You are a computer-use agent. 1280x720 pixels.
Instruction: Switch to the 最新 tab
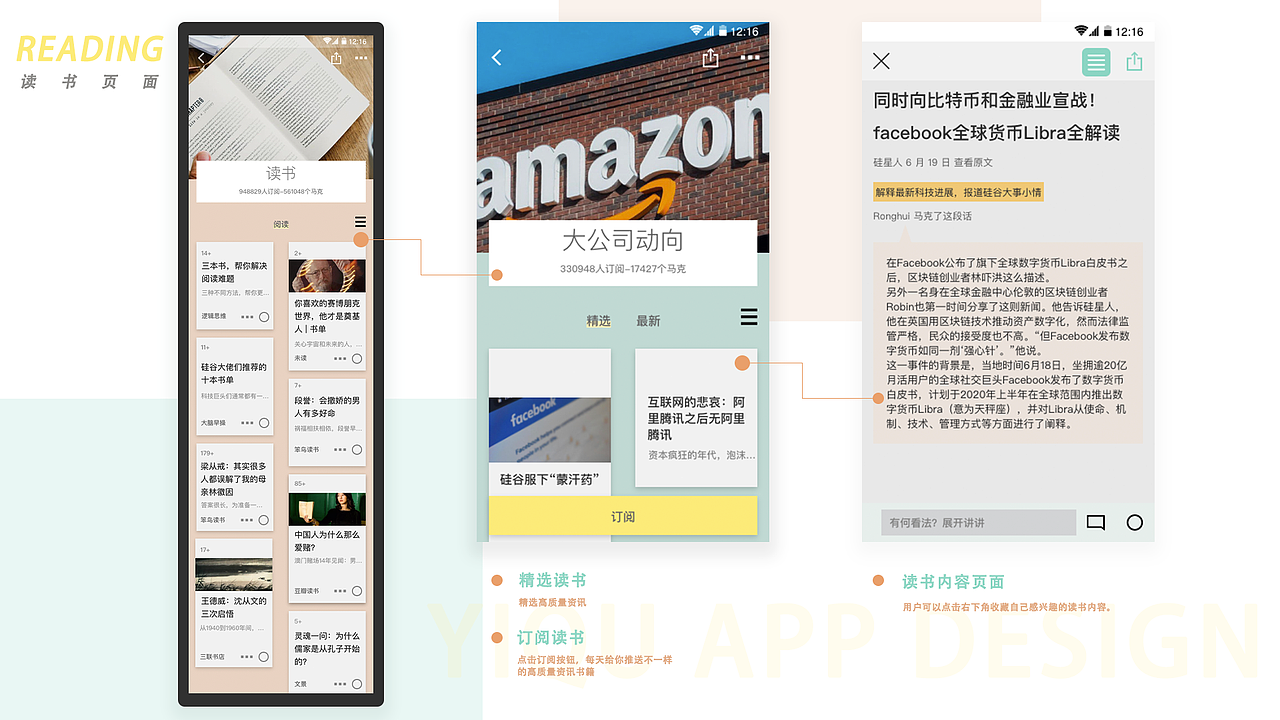tap(648, 321)
